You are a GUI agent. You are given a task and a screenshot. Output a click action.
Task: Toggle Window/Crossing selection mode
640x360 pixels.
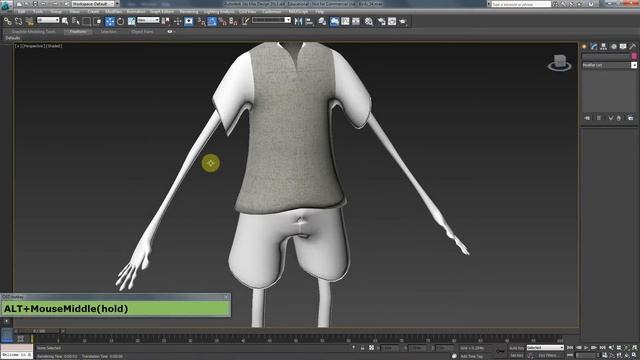[x=98, y=21]
